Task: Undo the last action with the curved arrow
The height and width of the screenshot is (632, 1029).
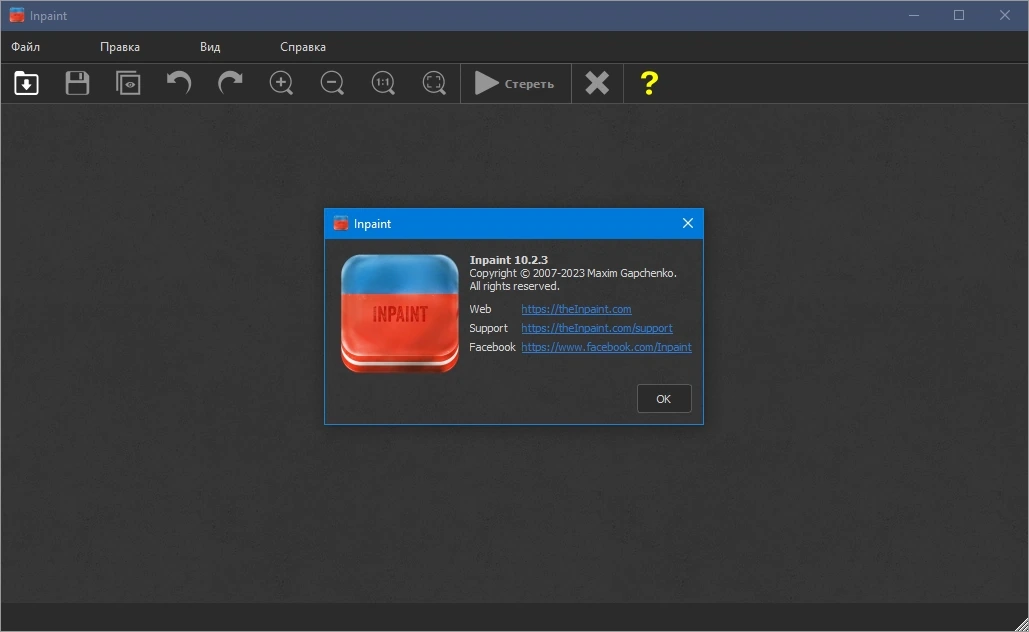Action: 178,83
